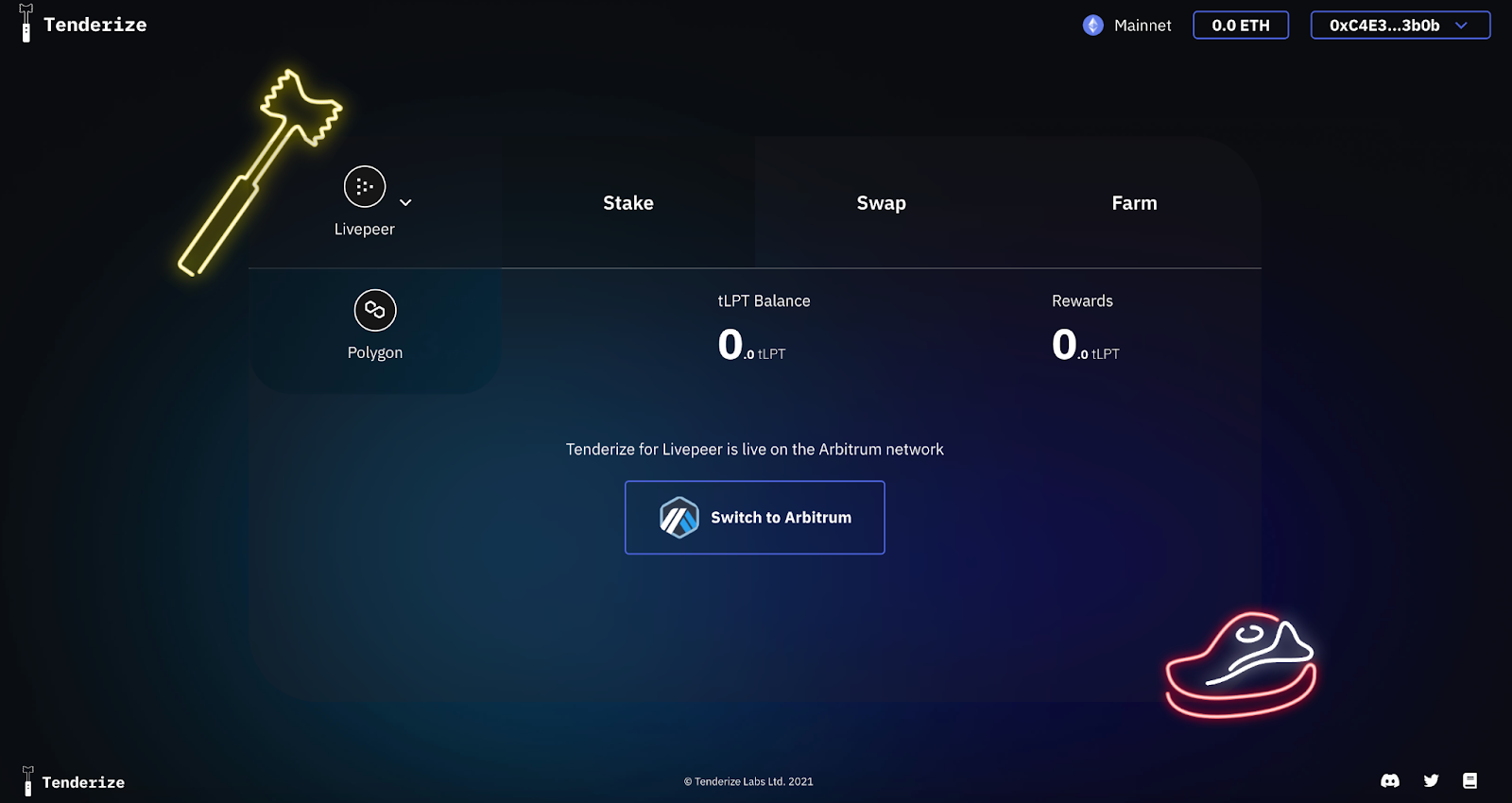1512x803 pixels.
Task: Click the Mainnet network label
Action: coord(1143,26)
